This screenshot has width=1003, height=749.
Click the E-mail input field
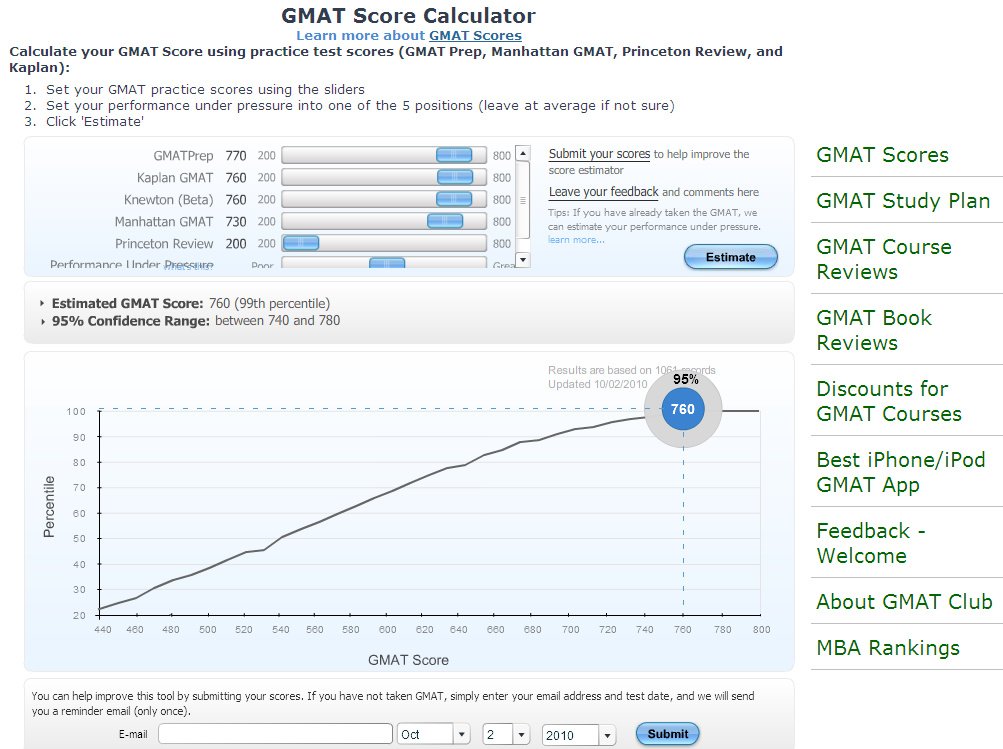tap(275, 734)
